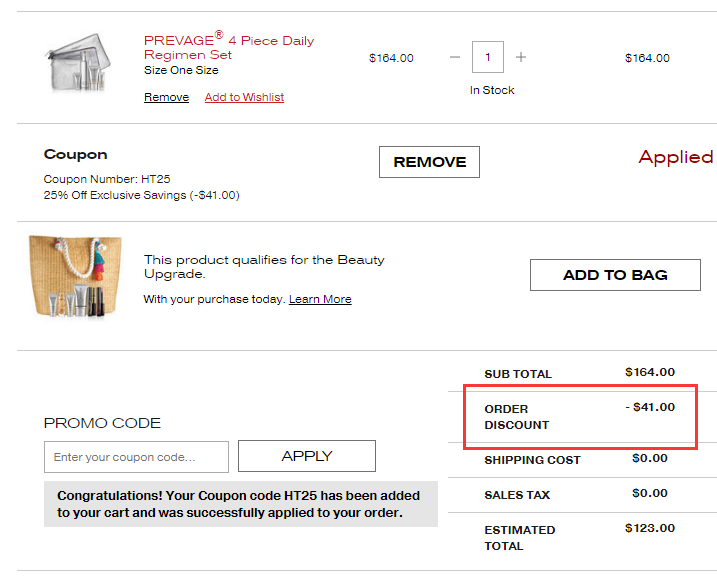Click the Estimated Total value $123.00
Viewport: 717px width, 578px height.
point(649,528)
